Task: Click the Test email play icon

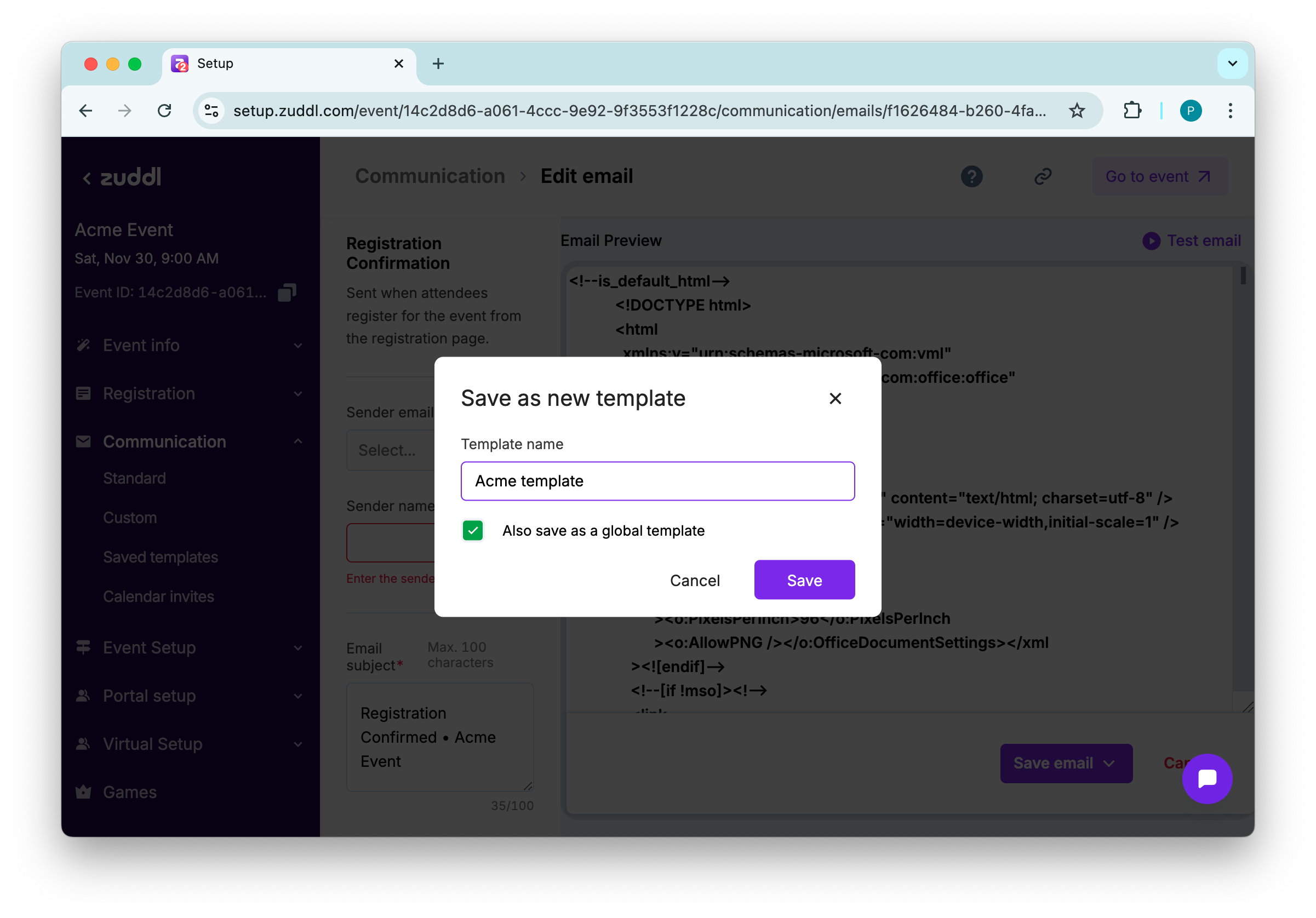Action: click(x=1151, y=240)
